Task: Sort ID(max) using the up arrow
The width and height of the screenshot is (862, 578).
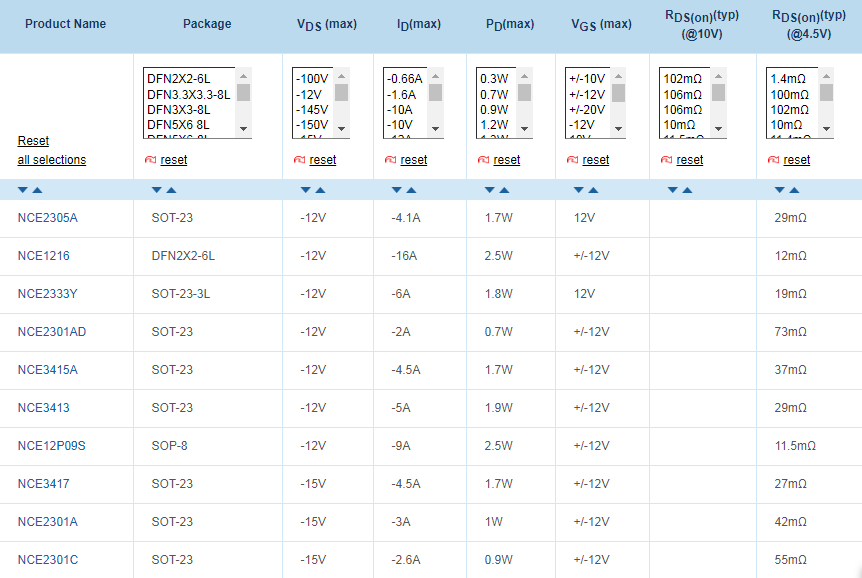Action: click(x=411, y=190)
